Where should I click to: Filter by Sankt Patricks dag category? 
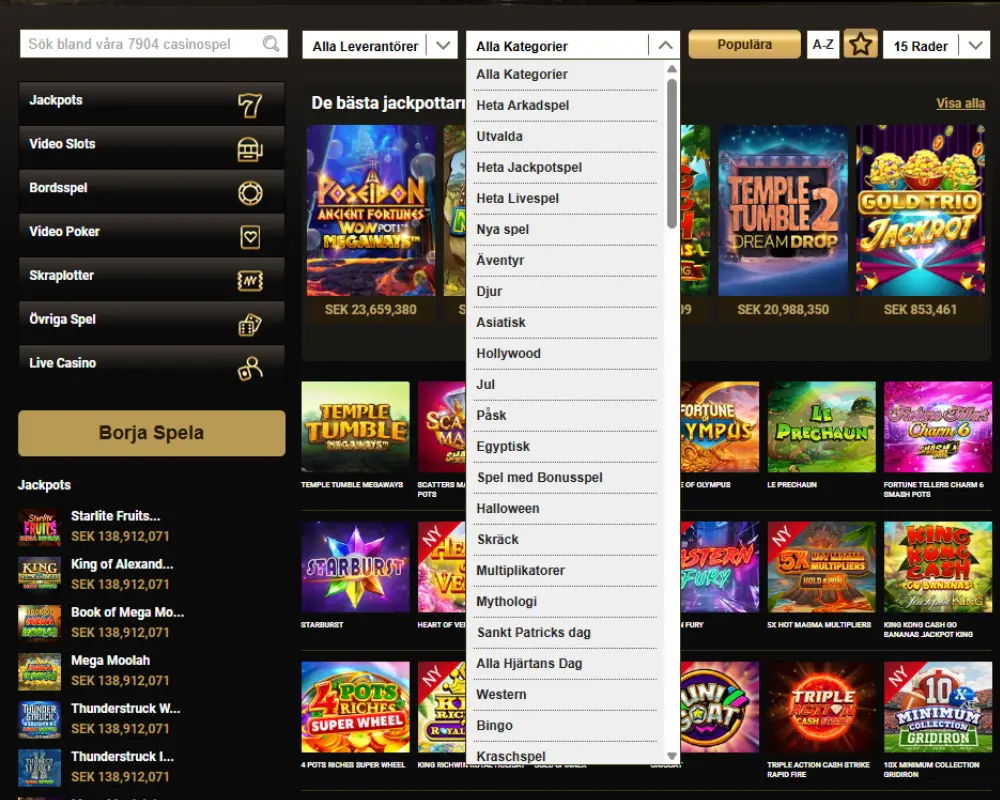[x=565, y=632]
